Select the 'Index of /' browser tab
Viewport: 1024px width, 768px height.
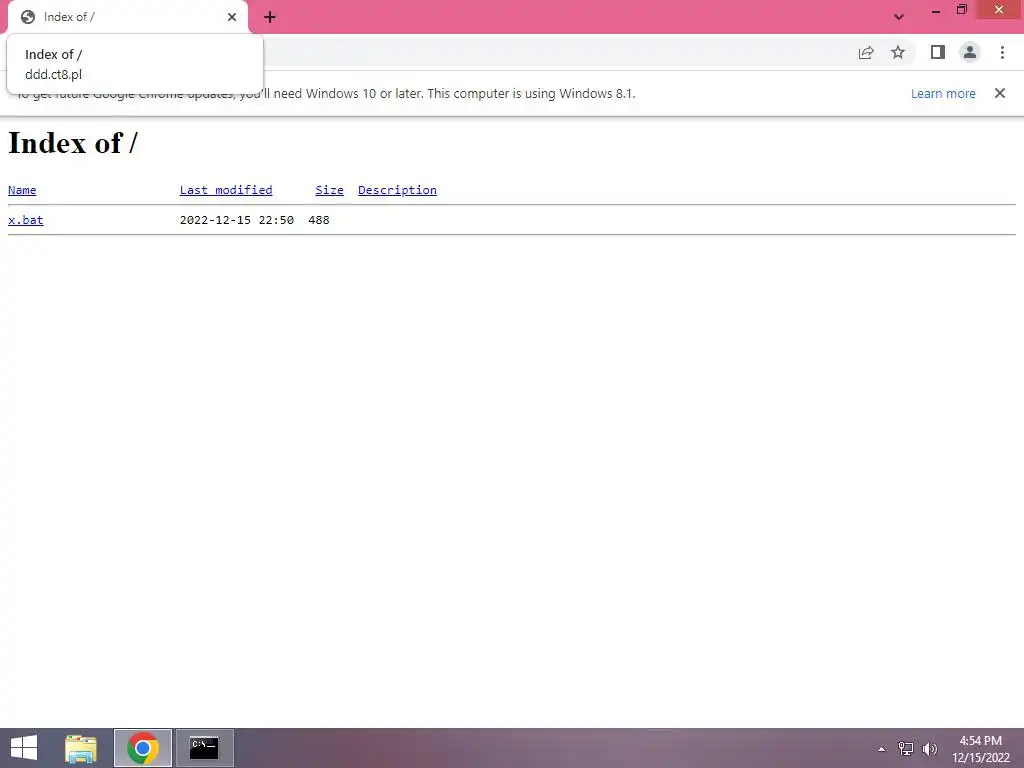[127, 17]
